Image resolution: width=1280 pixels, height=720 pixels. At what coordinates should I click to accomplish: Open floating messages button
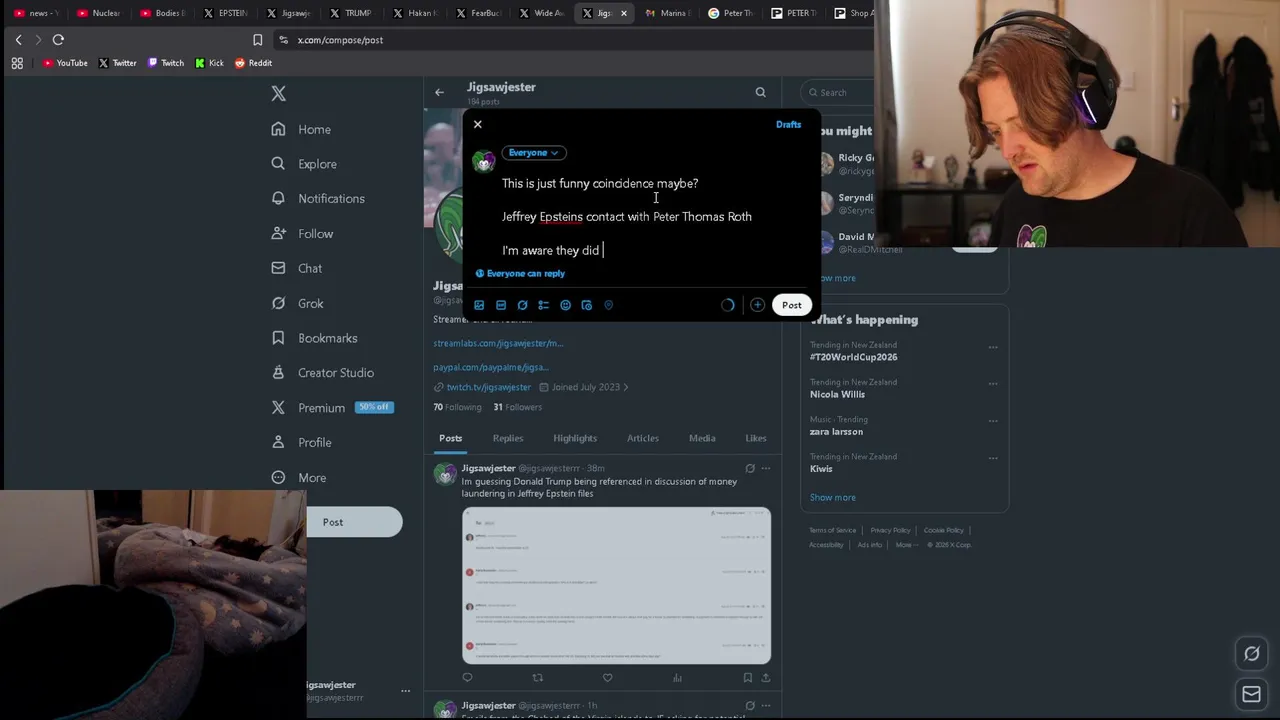tap(1251, 694)
